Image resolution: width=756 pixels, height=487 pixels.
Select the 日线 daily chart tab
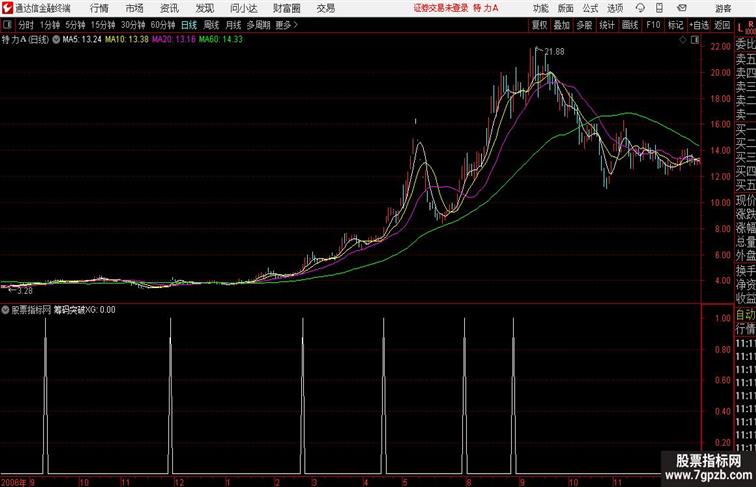point(189,25)
